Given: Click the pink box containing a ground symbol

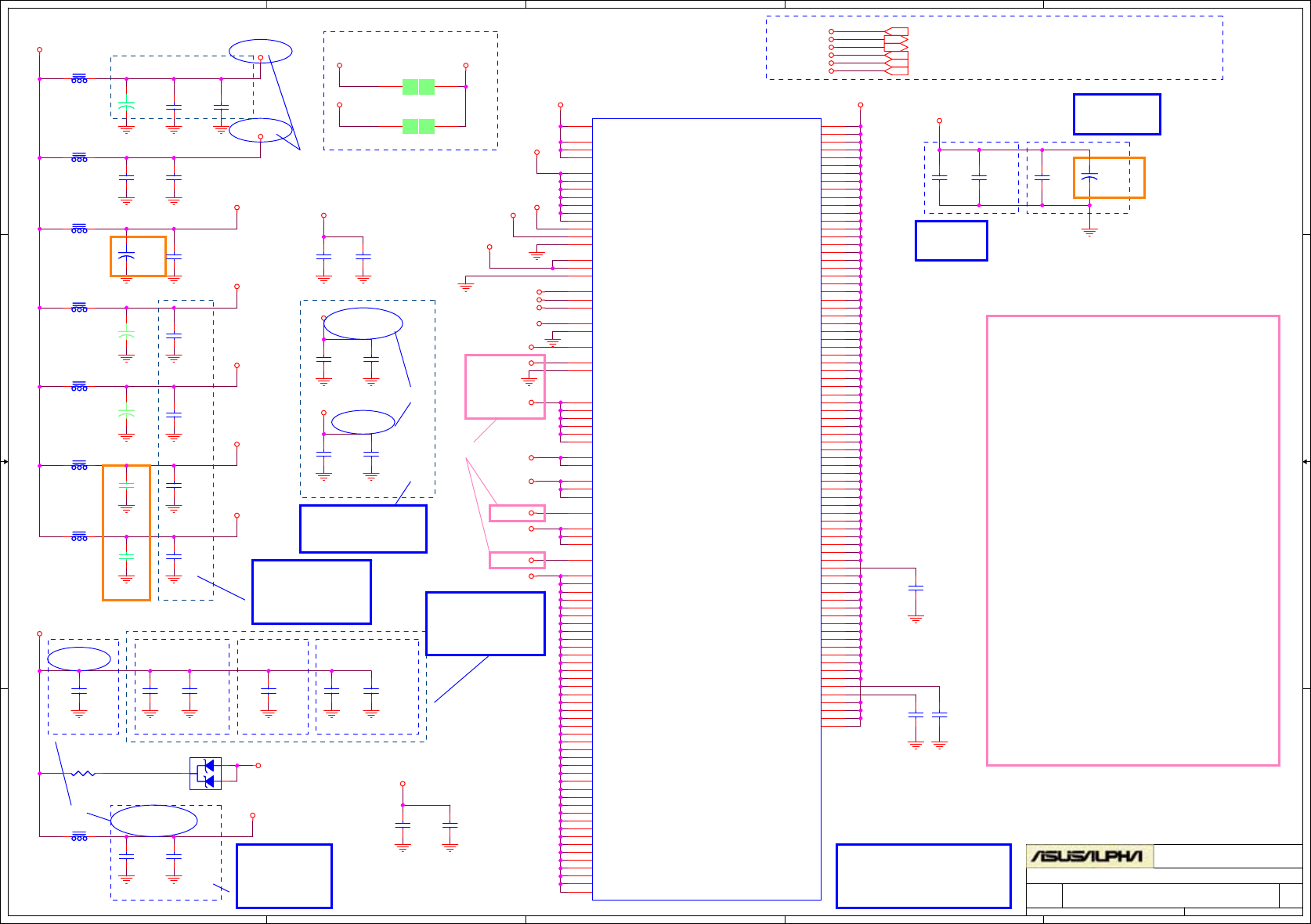Looking at the screenshot, I should (x=505, y=387).
